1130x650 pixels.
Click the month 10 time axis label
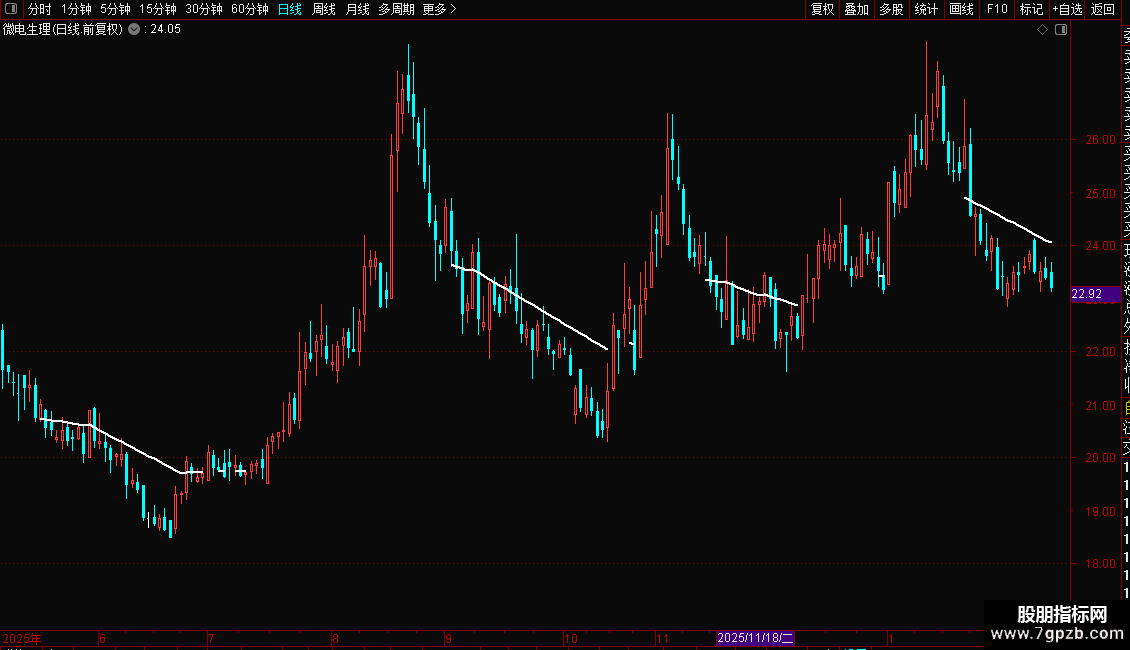point(571,638)
